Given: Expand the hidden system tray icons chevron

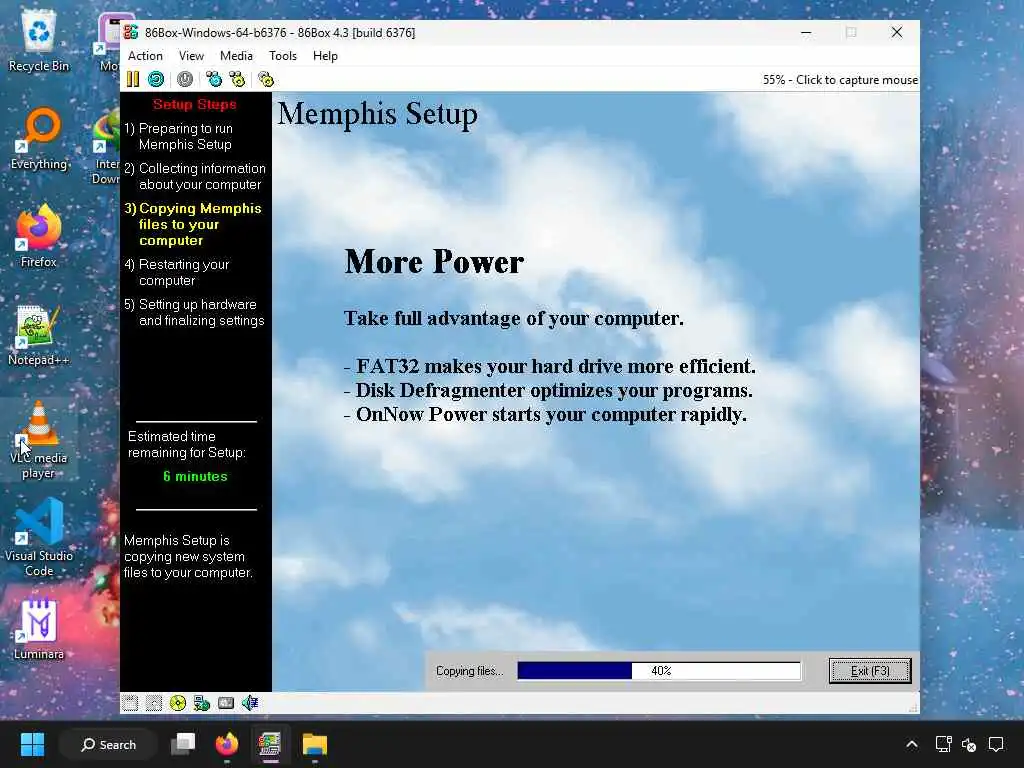Looking at the screenshot, I should tap(912, 744).
